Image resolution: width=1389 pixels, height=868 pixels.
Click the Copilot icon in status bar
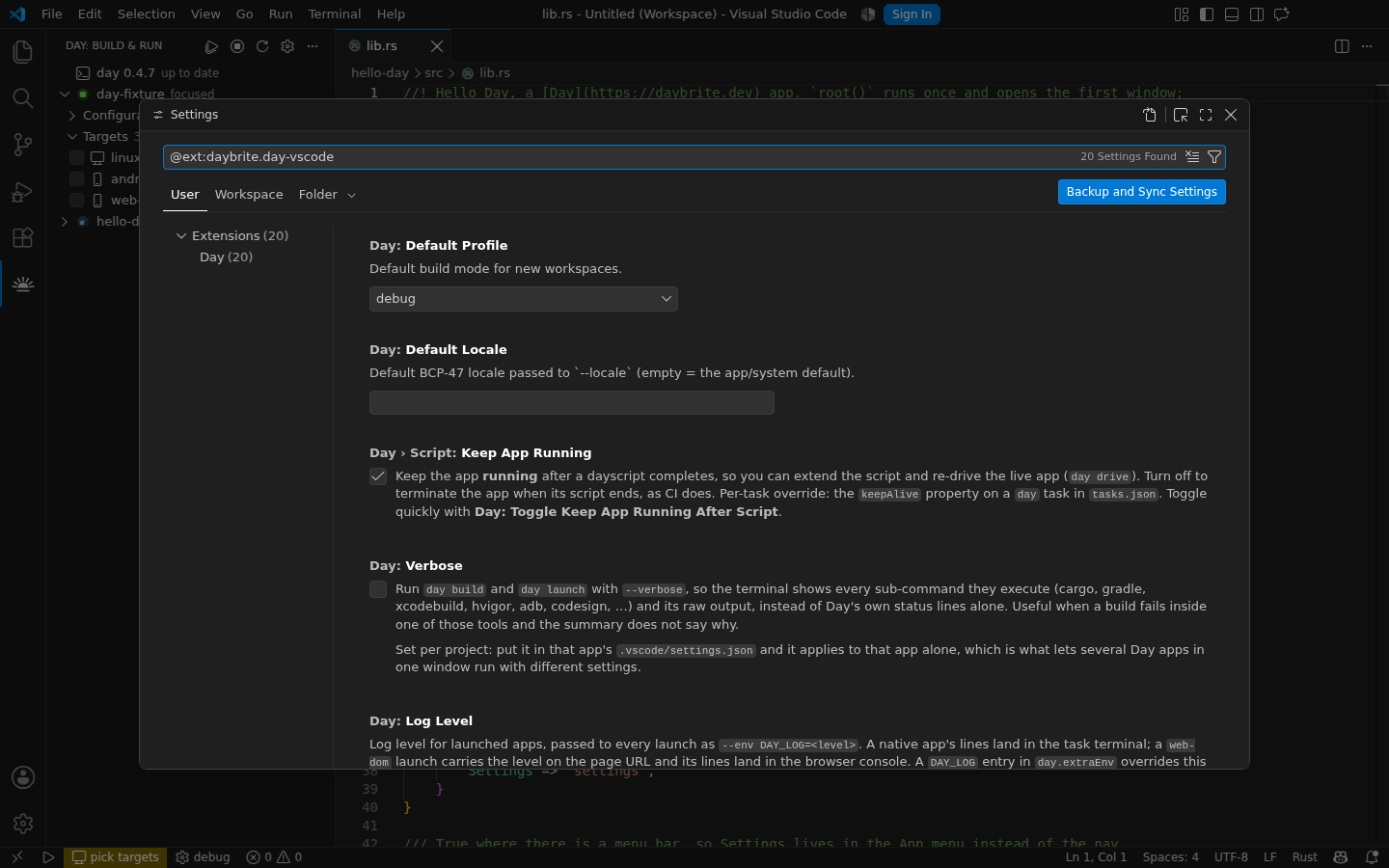coord(1341,857)
